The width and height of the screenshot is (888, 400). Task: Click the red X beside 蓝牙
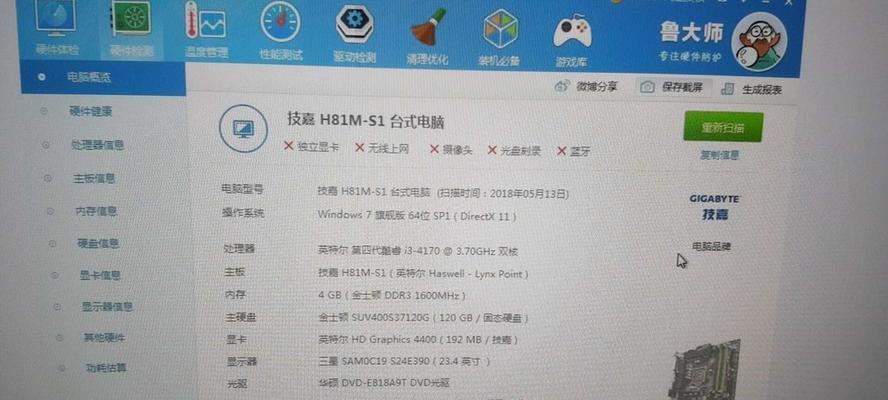pyautogui.click(x=562, y=151)
